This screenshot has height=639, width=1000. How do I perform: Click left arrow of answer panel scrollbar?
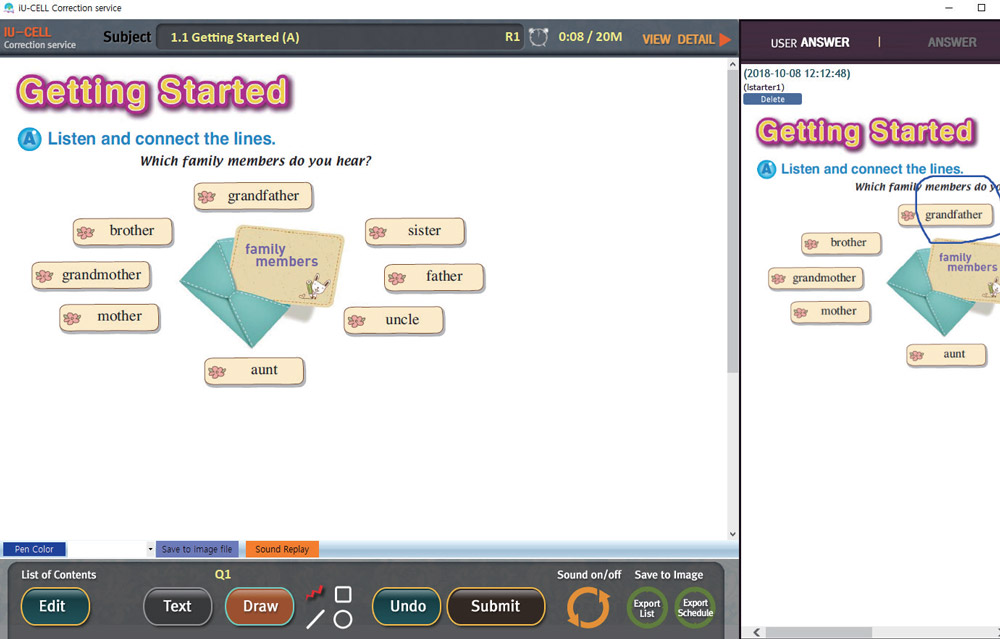(x=756, y=632)
